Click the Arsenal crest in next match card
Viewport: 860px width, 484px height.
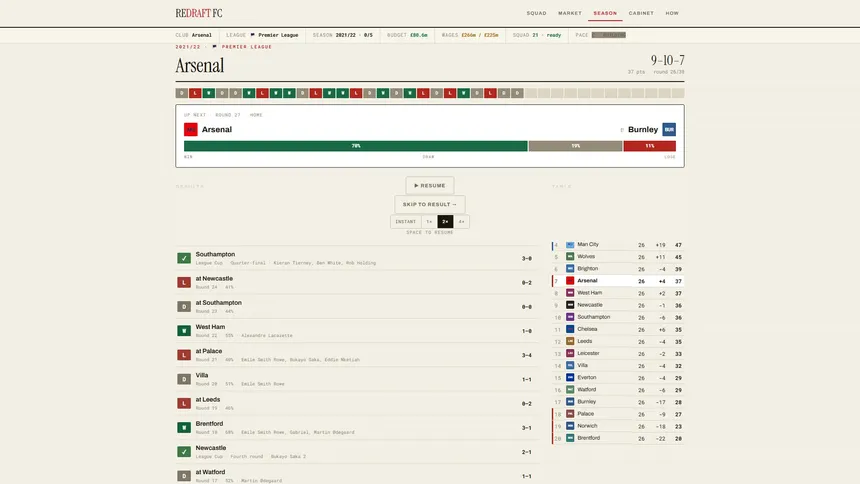(190, 130)
